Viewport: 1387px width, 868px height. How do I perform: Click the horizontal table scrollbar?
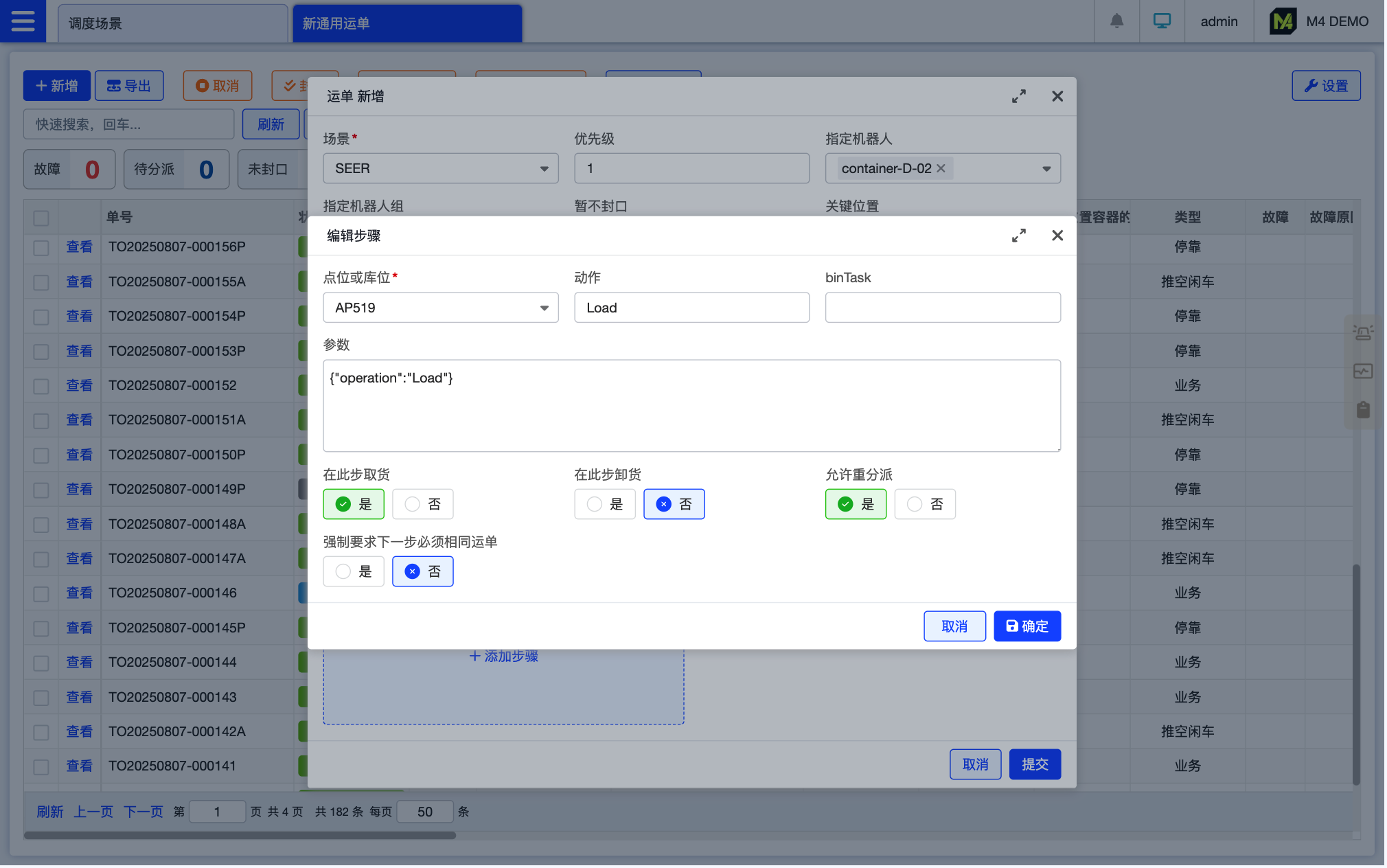tap(240, 835)
